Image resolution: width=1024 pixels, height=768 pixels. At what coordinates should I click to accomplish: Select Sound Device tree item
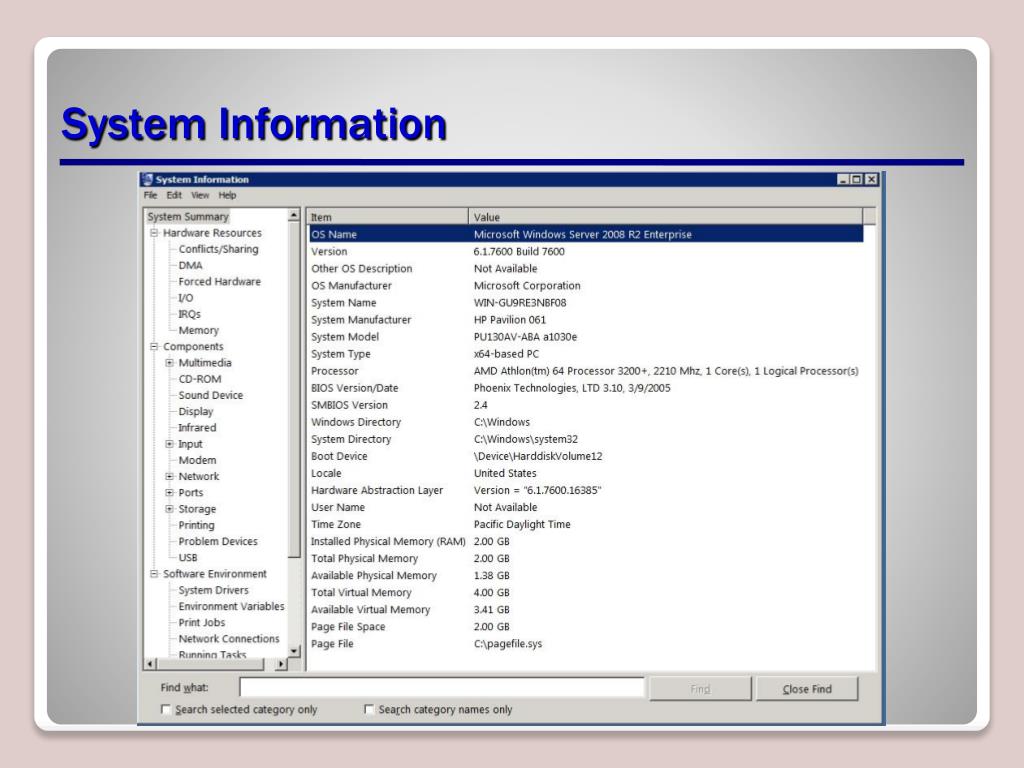coord(211,396)
